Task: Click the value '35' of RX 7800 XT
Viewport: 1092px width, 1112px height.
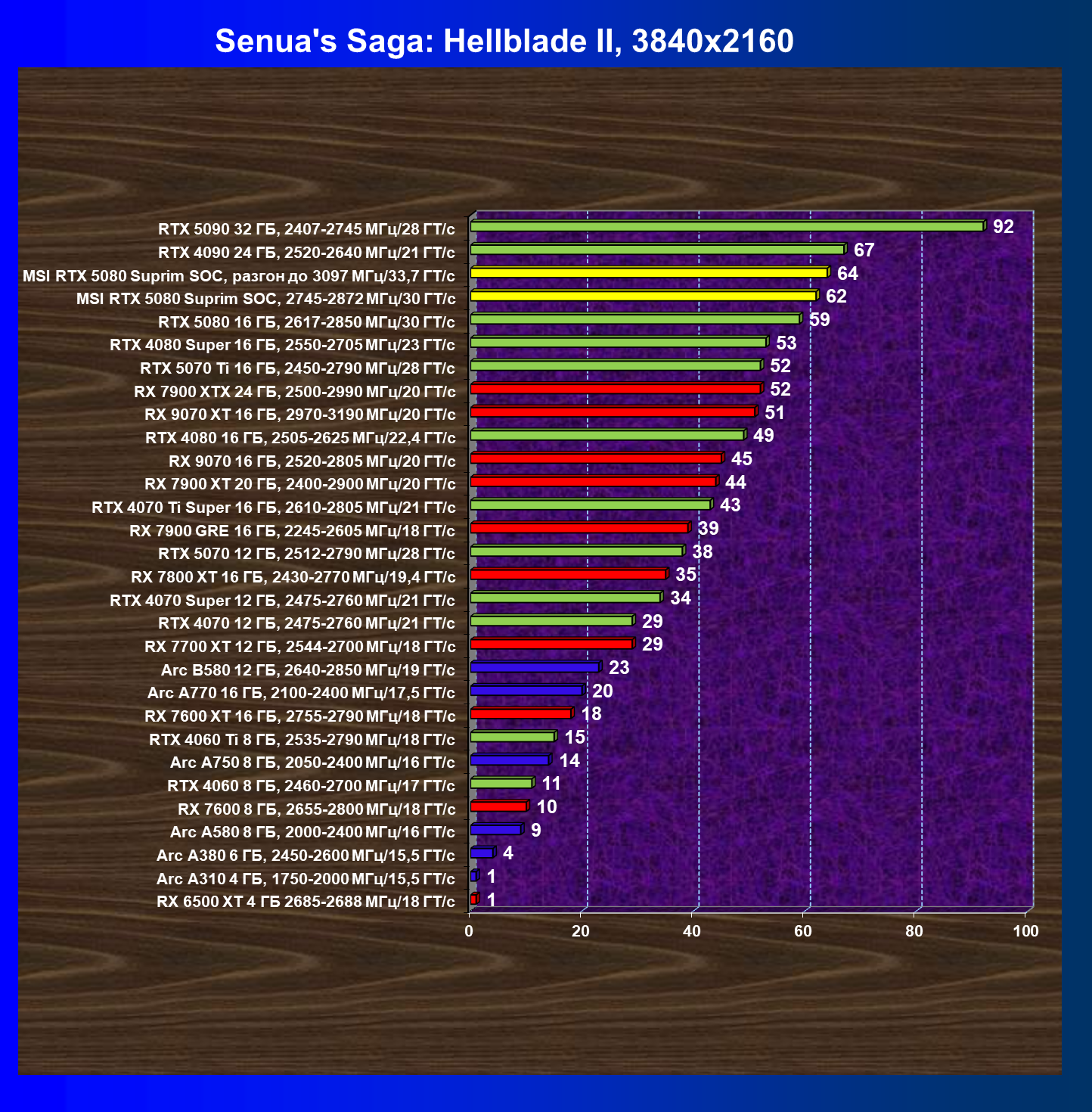Action: click(685, 574)
